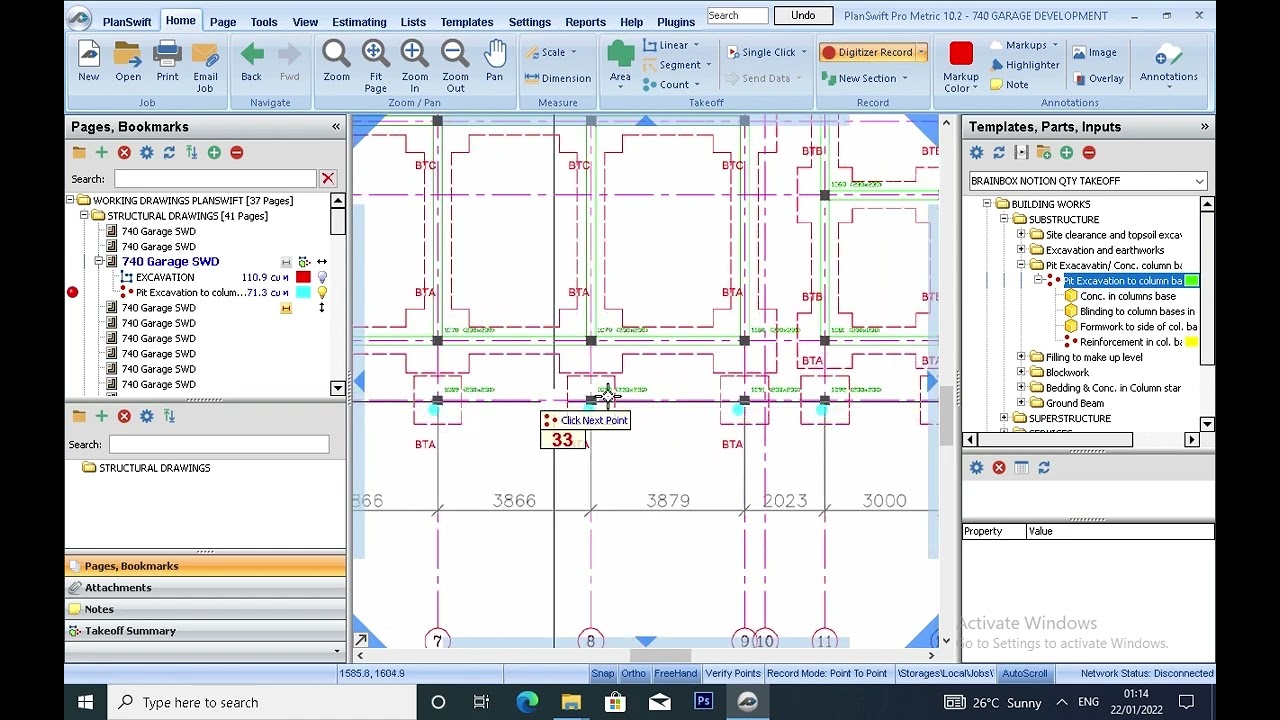This screenshot has height=720, width=1280.
Task: Open the Notes panel
Action: click(205, 609)
